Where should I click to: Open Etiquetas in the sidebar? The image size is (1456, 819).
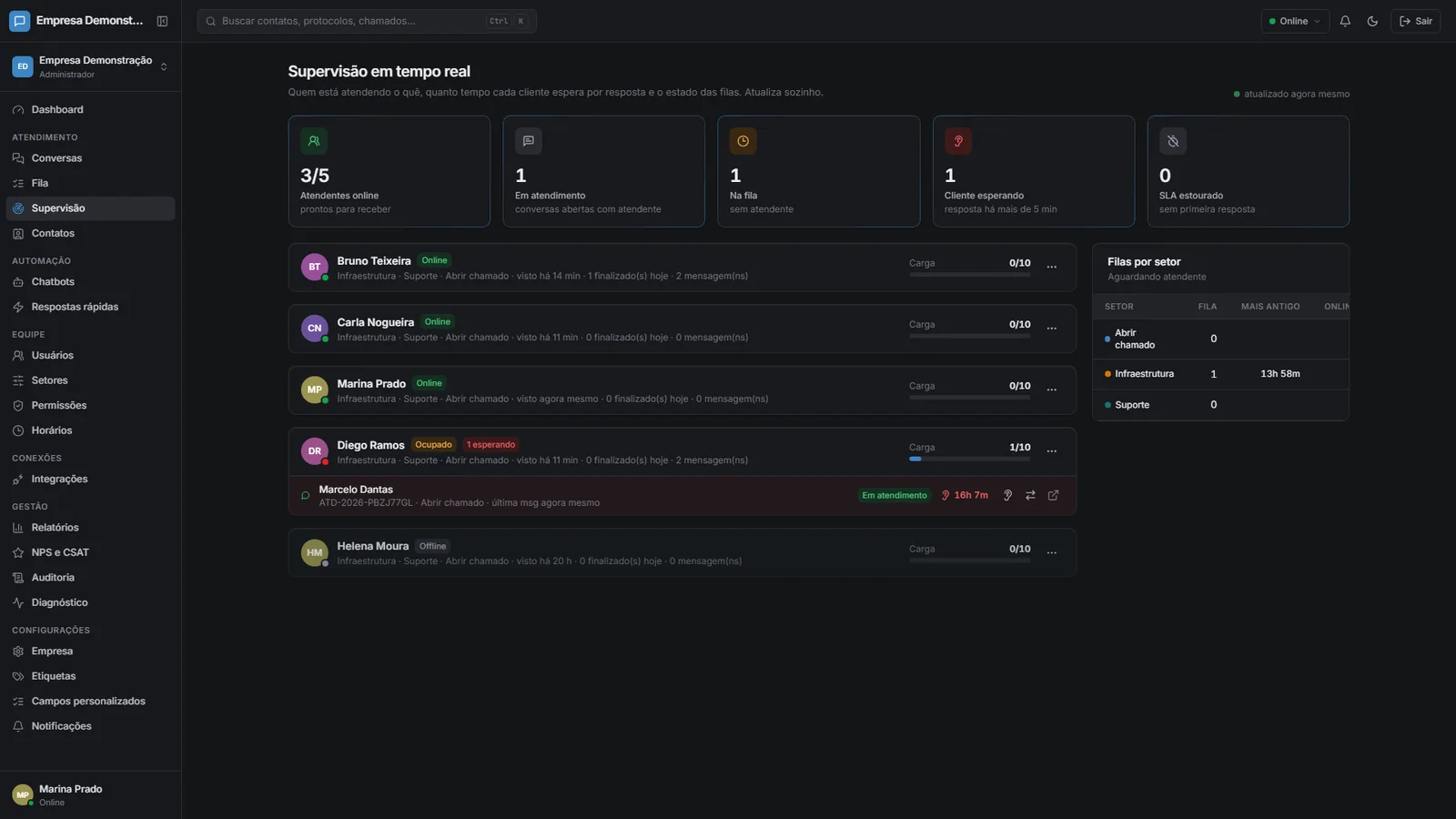(x=90, y=676)
